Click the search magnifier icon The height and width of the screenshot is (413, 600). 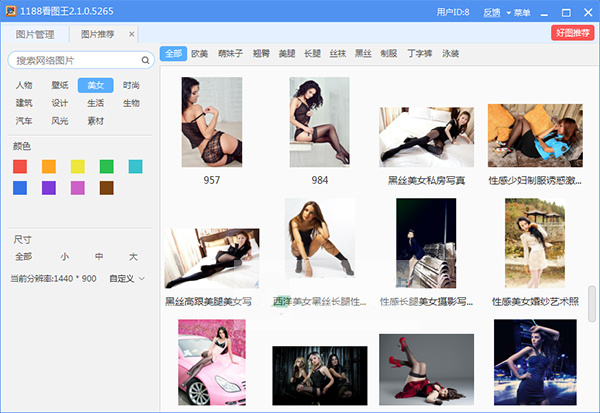(x=145, y=60)
